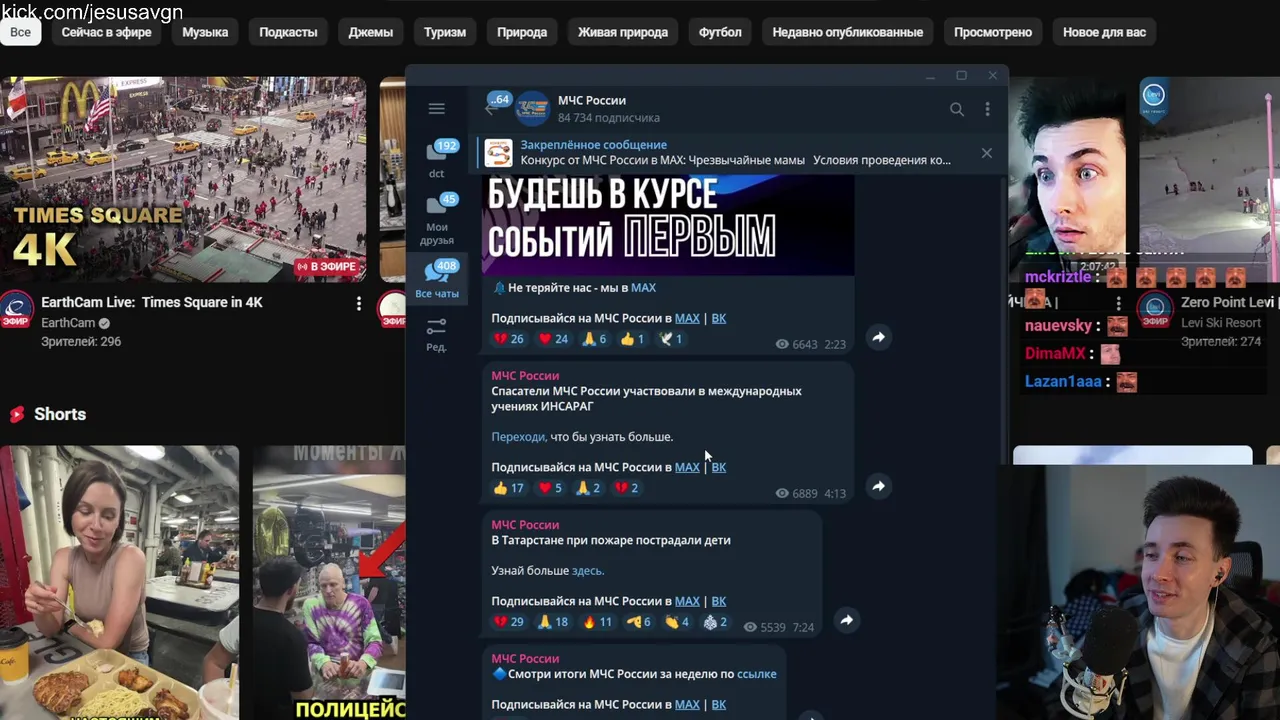This screenshot has height=720, width=1280.
Task: Open the здесь link in Татарстан post
Action: pyautogui.click(x=587, y=571)
